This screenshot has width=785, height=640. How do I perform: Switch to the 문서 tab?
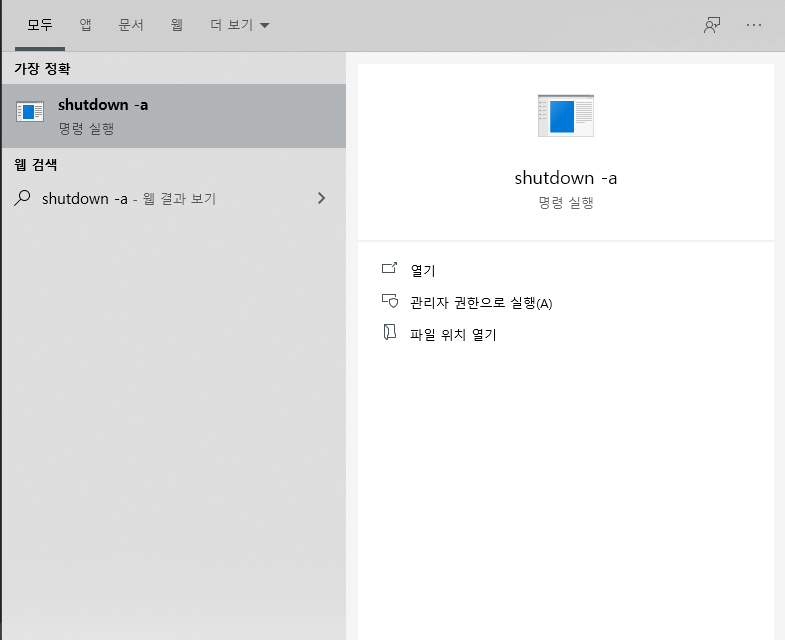[x=131, y=25]
